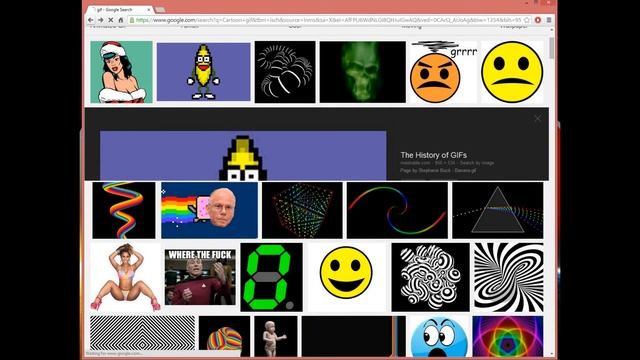Bookmark this page with the star icon
The width and height of the screenshot is (640, 360).
(x=527, y=20)
